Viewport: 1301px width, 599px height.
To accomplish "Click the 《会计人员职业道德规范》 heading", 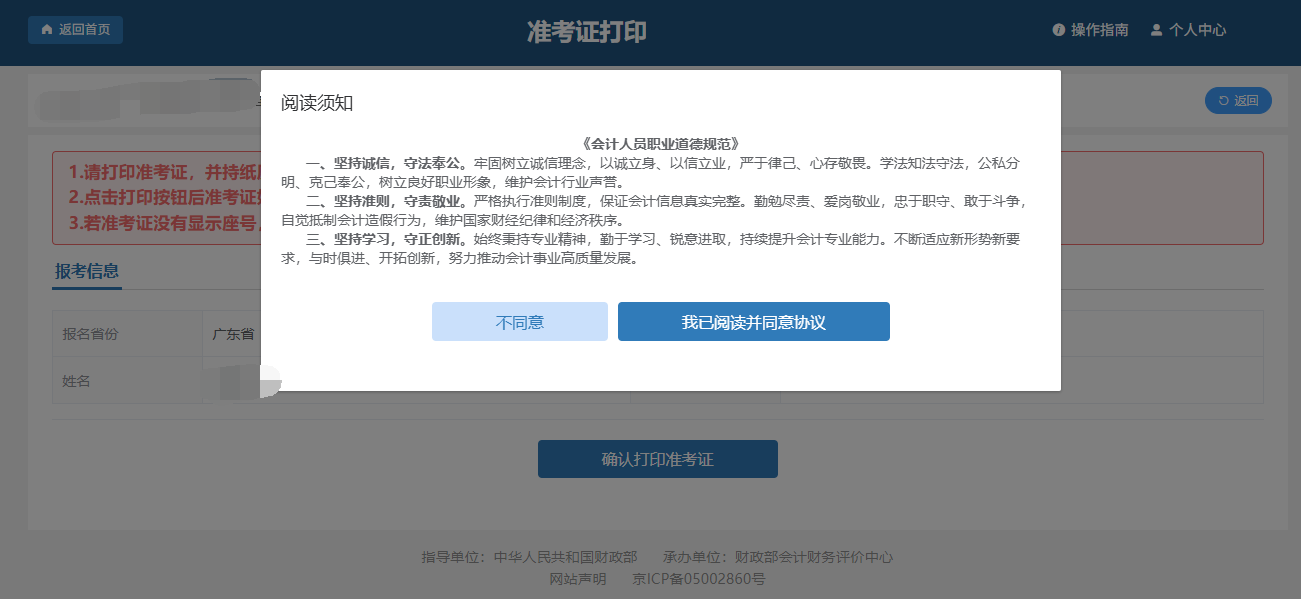I will pos(660,144).
